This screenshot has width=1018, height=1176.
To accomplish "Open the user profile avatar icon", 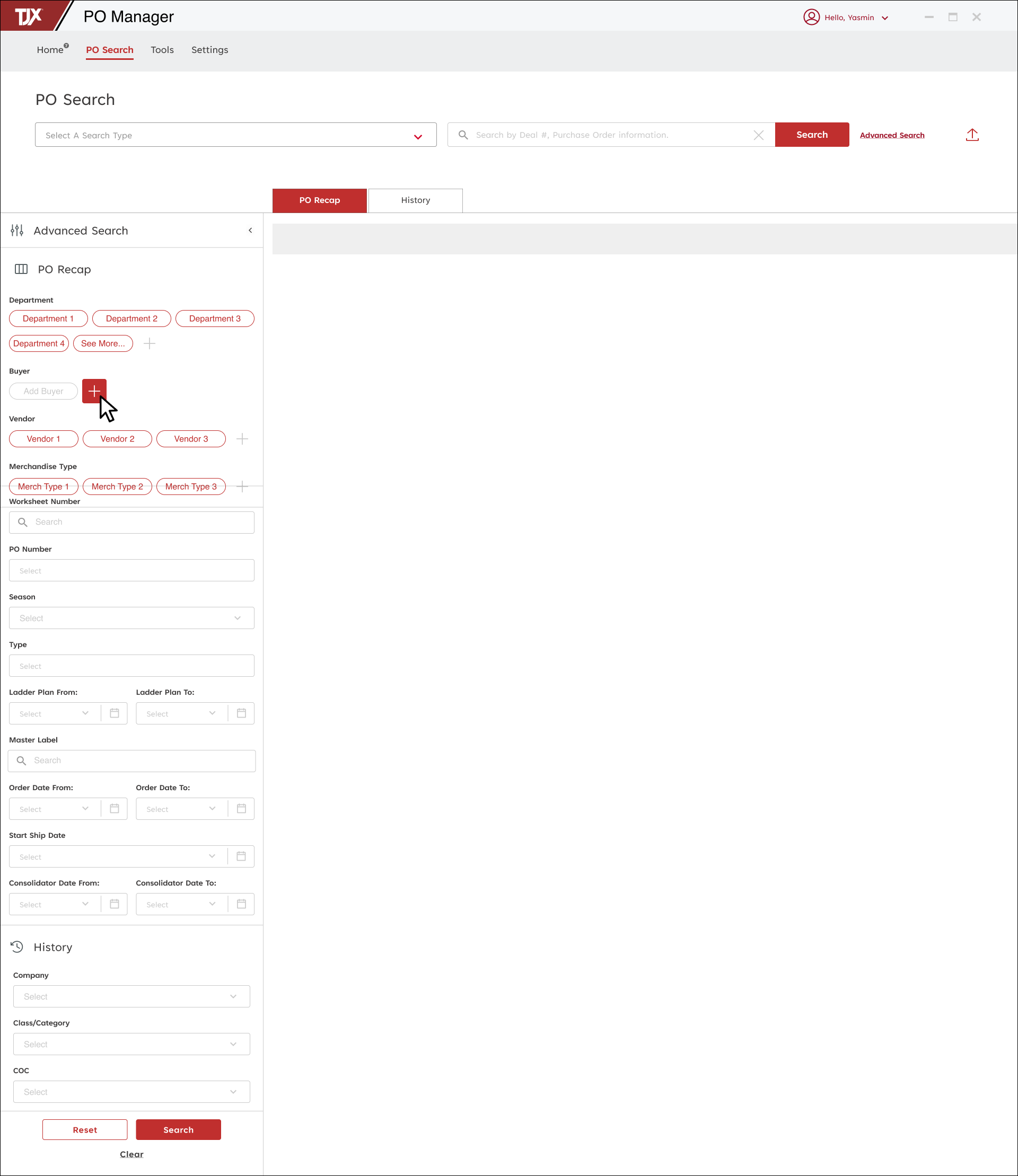I will pos(811,17).
